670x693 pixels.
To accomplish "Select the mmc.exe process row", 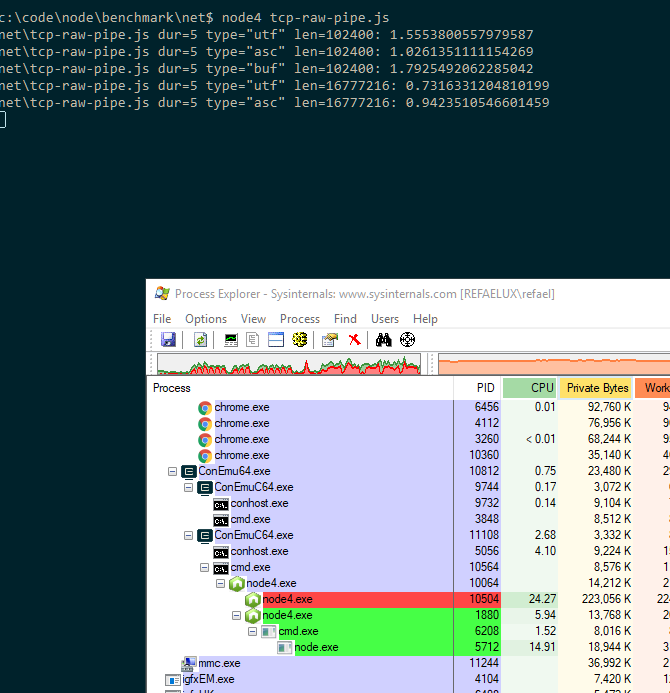I will (x=219, y=663).
